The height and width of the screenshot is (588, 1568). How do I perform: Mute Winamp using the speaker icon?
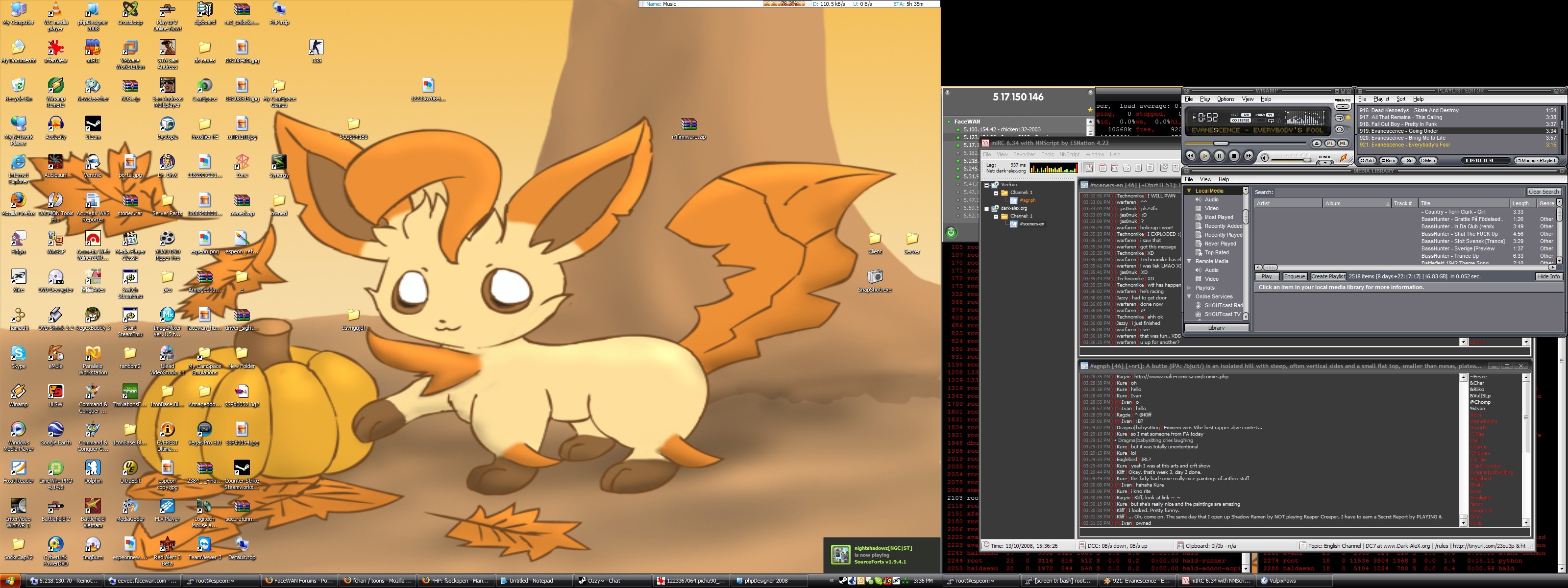click(x=1265, y=158)
